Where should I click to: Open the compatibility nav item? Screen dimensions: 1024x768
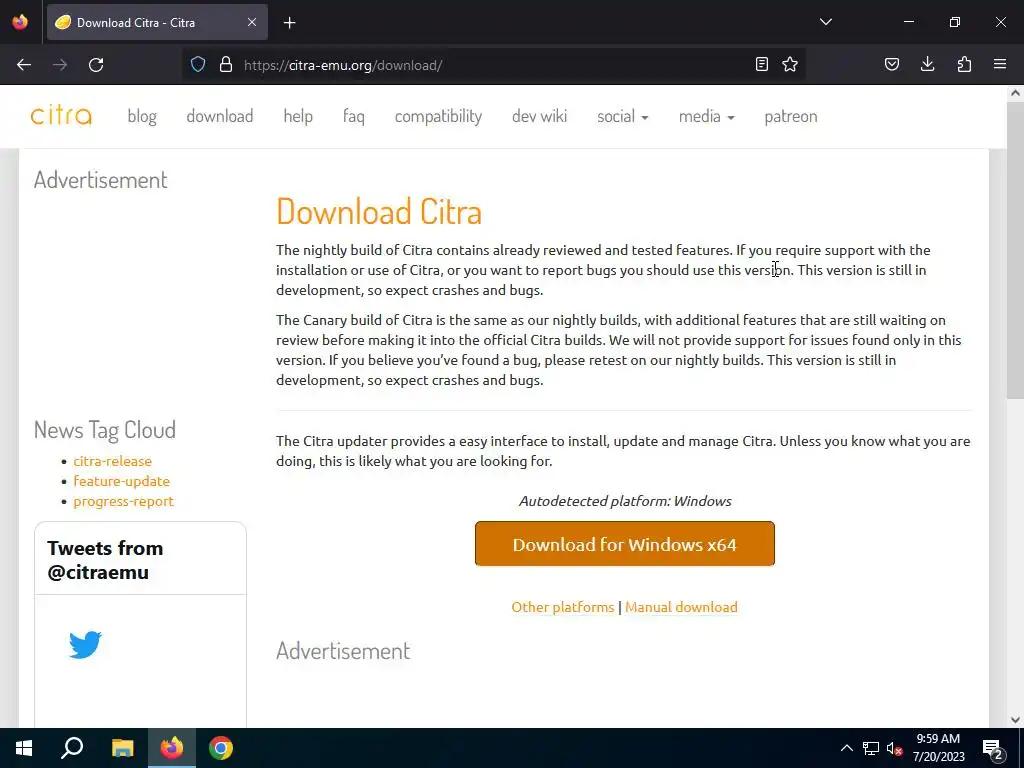click(x=438, y=116)
